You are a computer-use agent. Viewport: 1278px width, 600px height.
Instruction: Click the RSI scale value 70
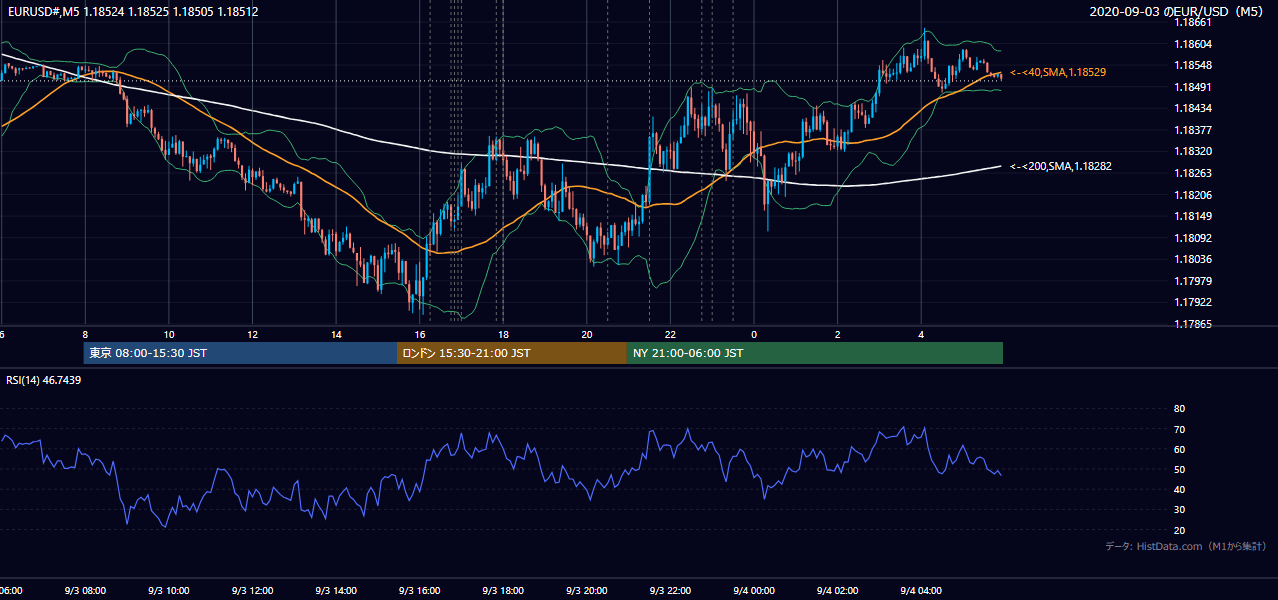[1179, 429]
